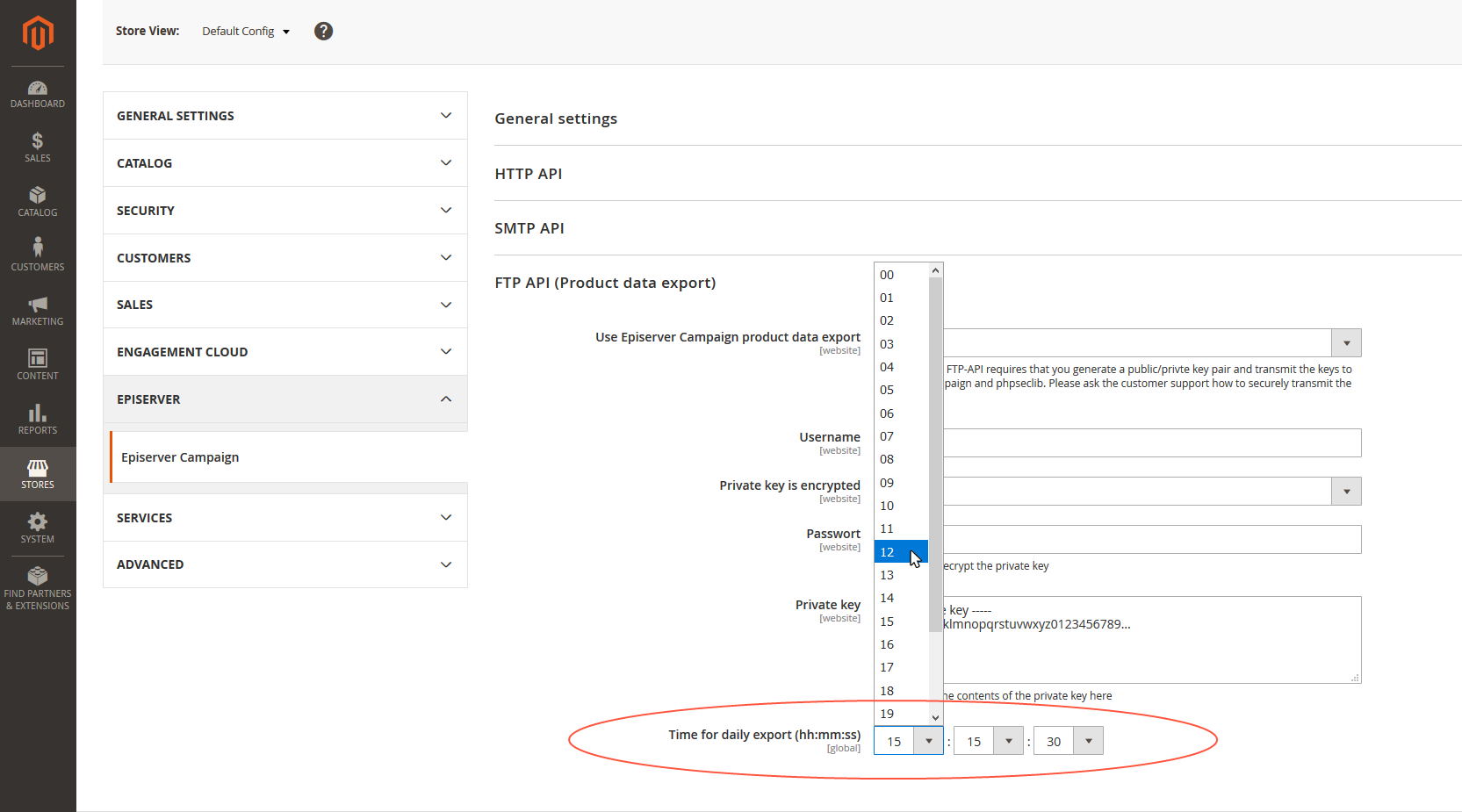
Task: Select highlighted hour 12 option
Action: (x=901, y=552)
